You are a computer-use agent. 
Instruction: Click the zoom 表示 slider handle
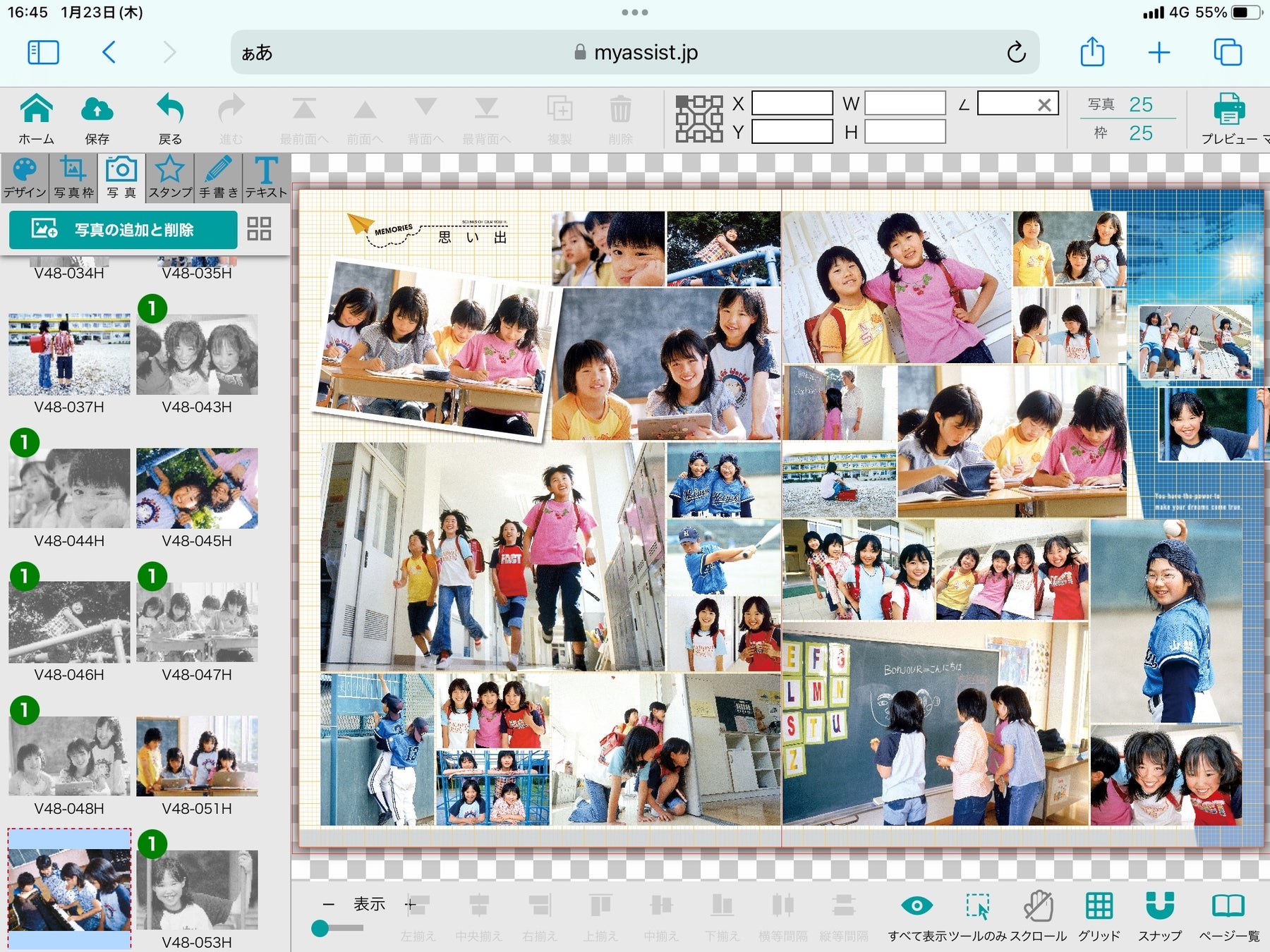(x=320, y=928)
